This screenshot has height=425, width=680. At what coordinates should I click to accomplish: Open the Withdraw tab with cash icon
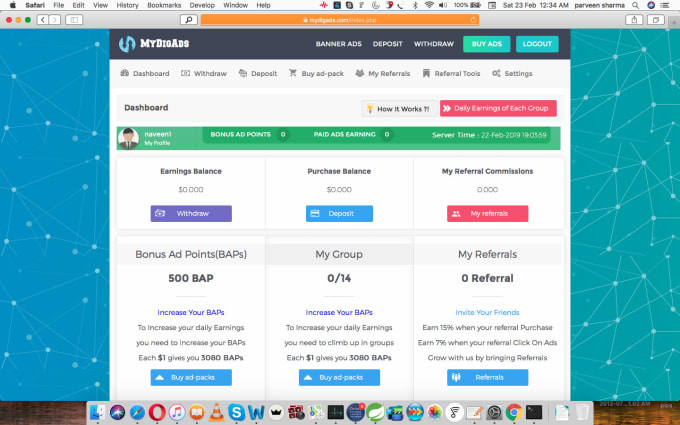(204, 73)
